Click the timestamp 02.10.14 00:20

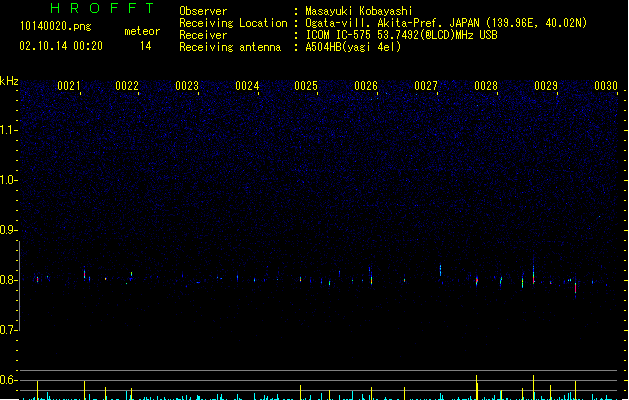61,46
